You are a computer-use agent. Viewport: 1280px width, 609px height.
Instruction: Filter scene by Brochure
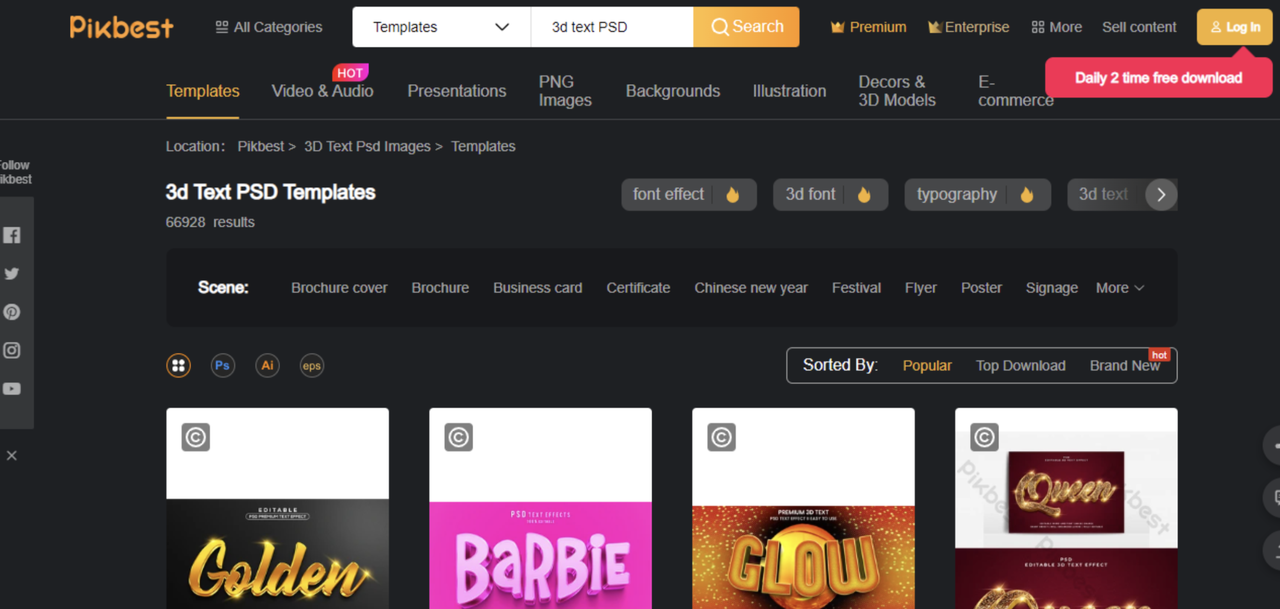(440, 288)
